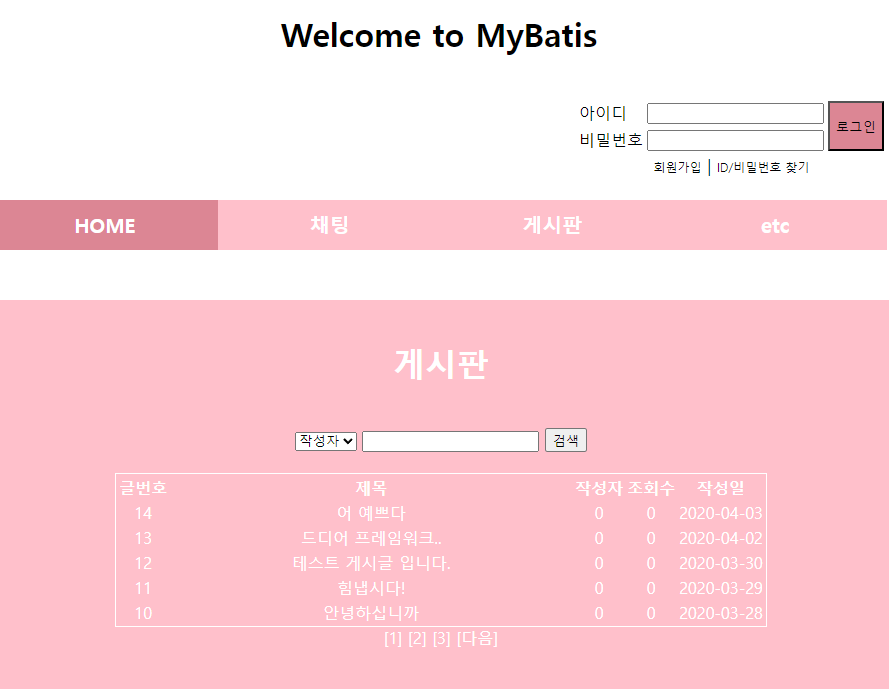Click the [다음] pagination link
This screenshot has height=689, width=889.
click(x=477, y=639)
